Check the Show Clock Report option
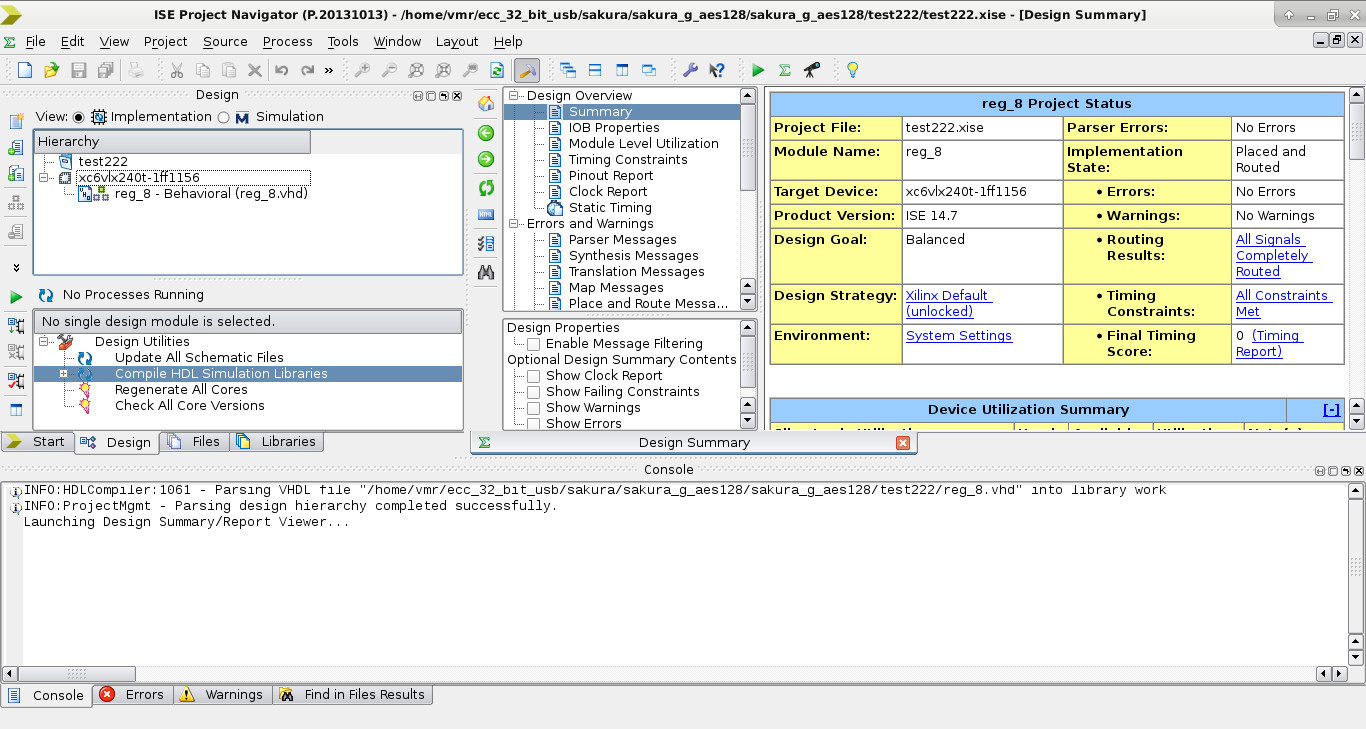This screenshot has height=729, width=1366. point(534,376)
